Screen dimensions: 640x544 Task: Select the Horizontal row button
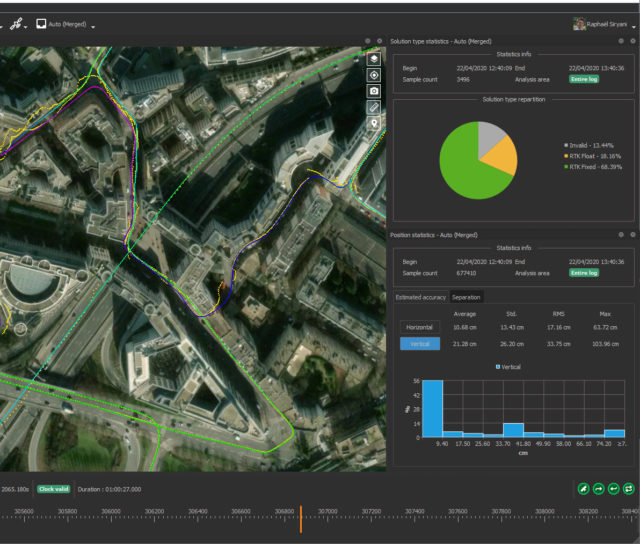click(419, 327)
